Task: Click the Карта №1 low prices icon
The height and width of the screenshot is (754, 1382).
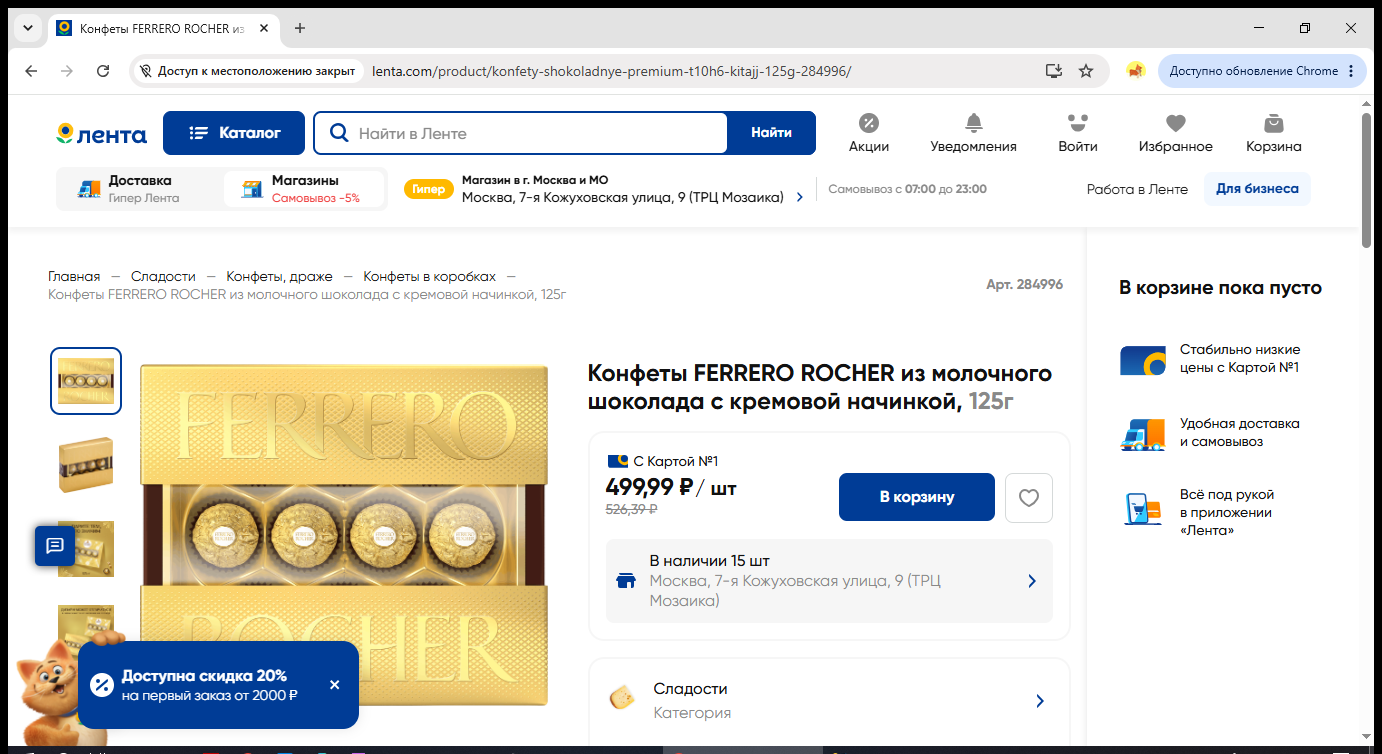Action: tap(1143, 360)
